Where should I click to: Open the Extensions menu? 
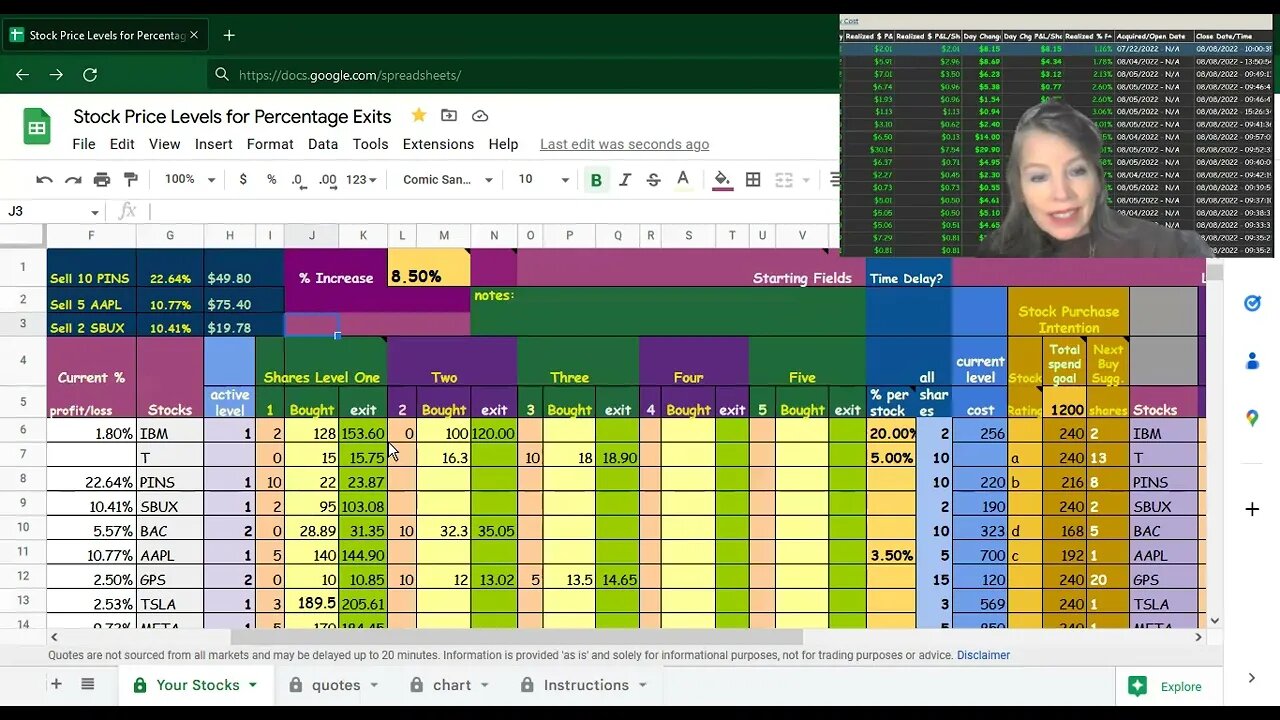click(438, 144)
